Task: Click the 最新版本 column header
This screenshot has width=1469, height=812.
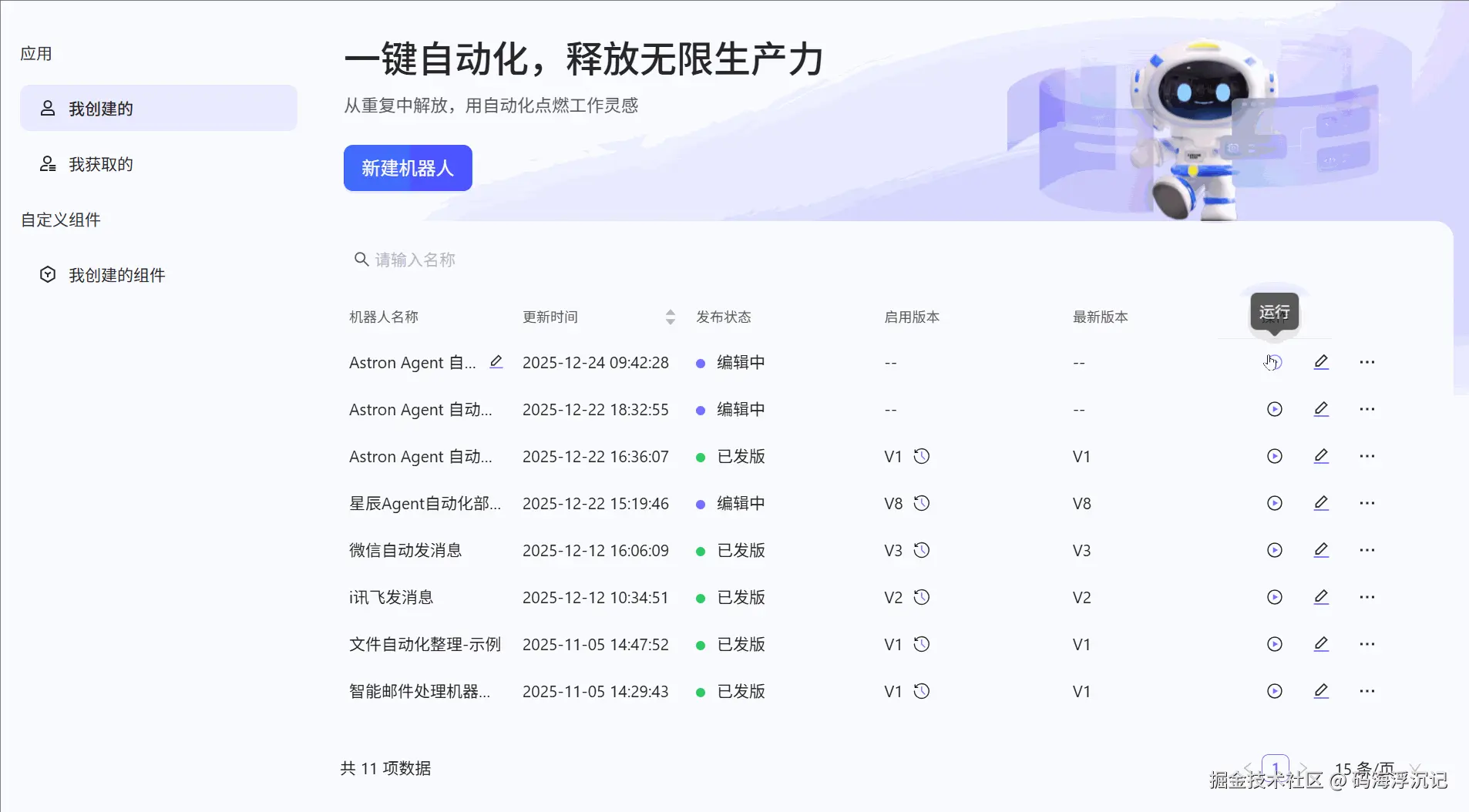Action: coord(1101,317)
